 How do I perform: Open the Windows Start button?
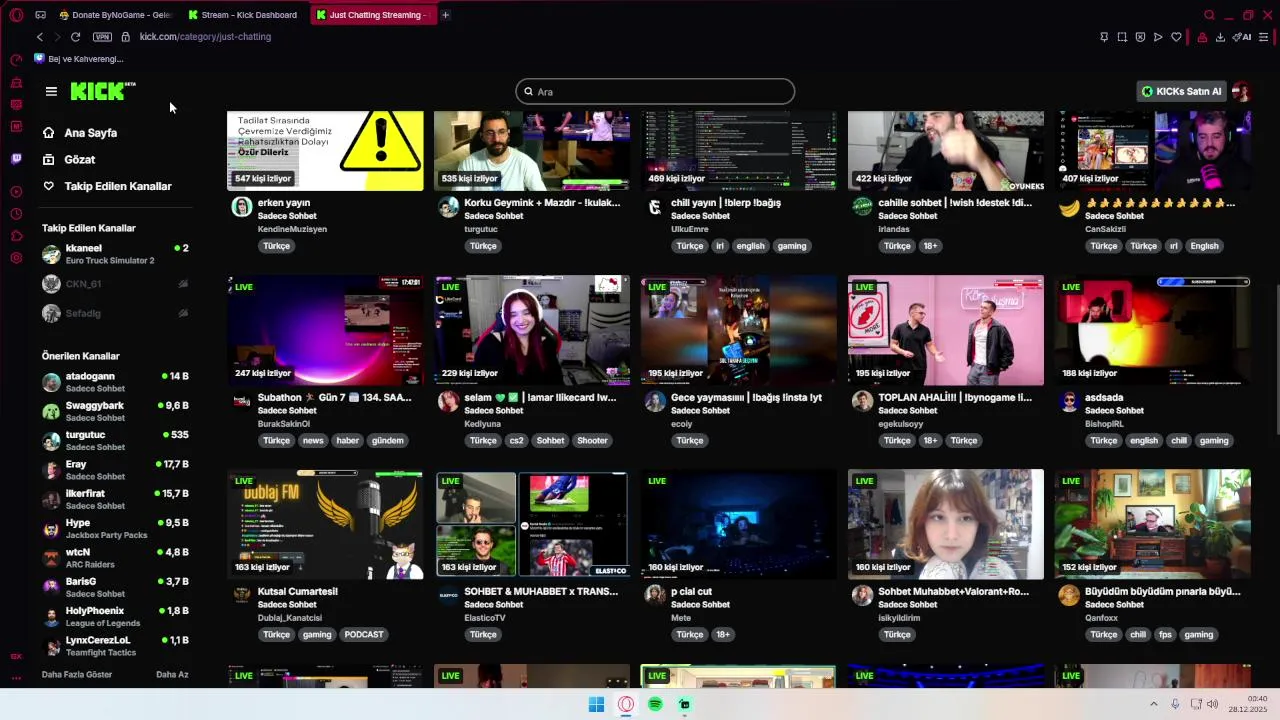point(596,705)
